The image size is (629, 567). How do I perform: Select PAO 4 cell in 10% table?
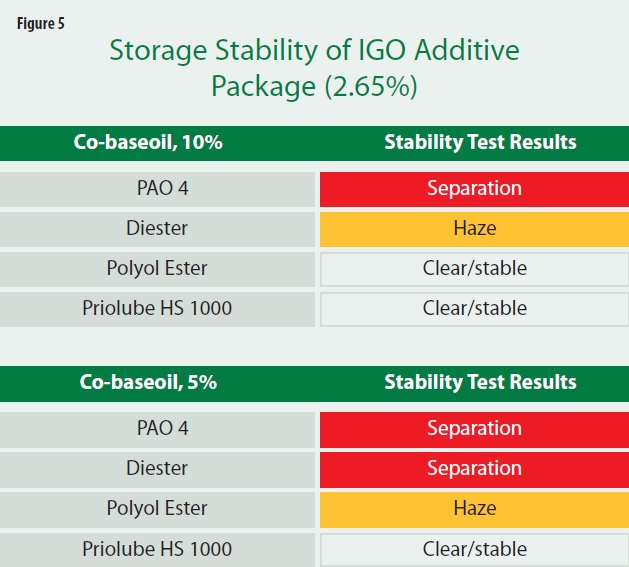157,189
